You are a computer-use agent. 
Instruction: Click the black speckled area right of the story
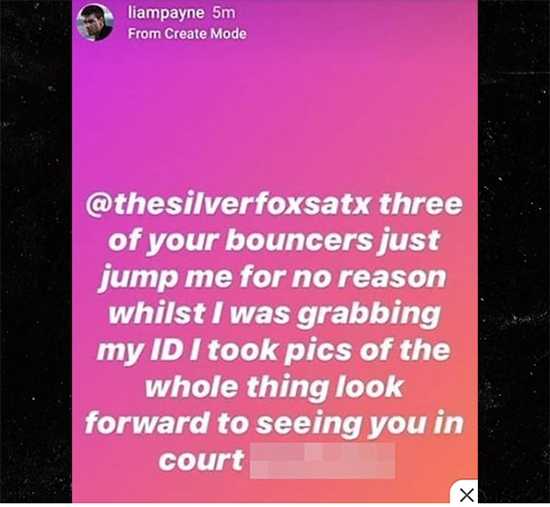click(514, 253)
